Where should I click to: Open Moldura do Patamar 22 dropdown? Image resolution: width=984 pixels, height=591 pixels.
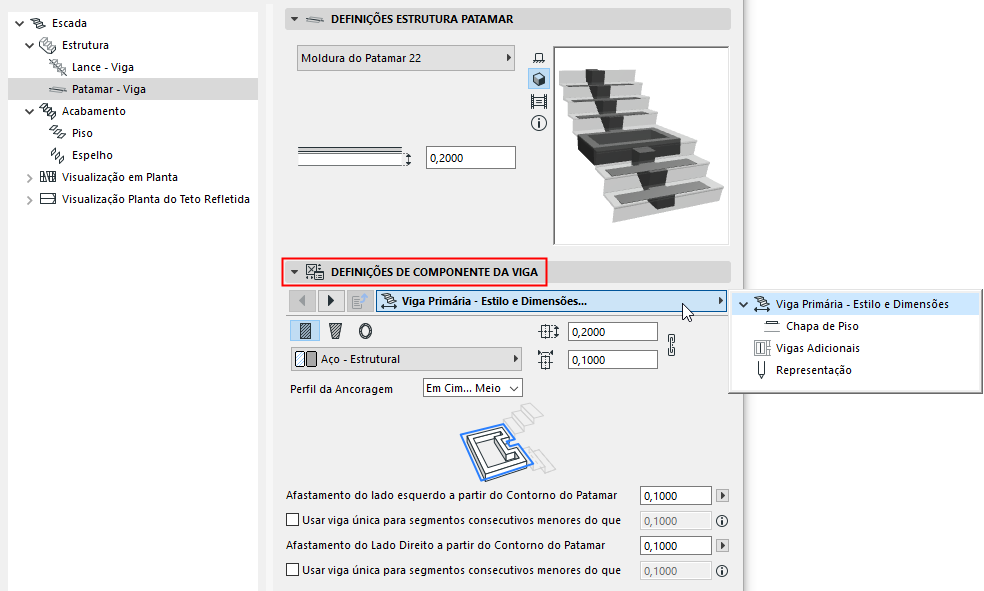(x=405, y=58)
